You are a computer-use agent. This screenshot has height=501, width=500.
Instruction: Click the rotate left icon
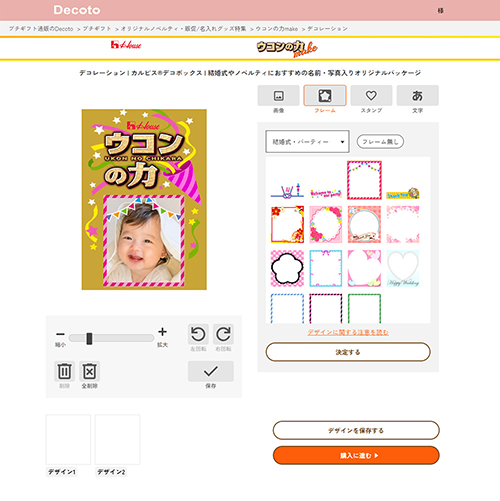click(198, 334)
